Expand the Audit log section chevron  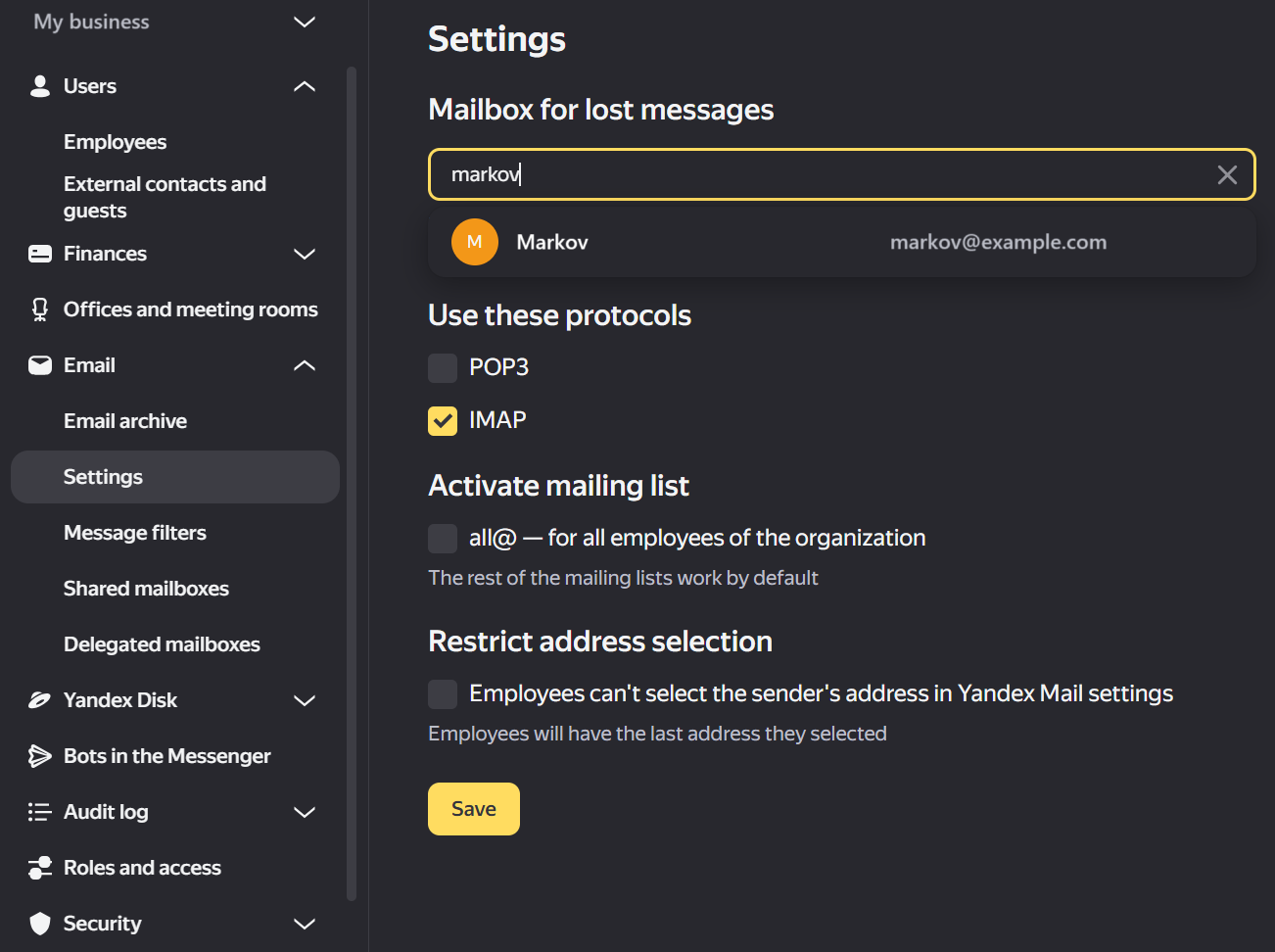click(x=305, y=812)
